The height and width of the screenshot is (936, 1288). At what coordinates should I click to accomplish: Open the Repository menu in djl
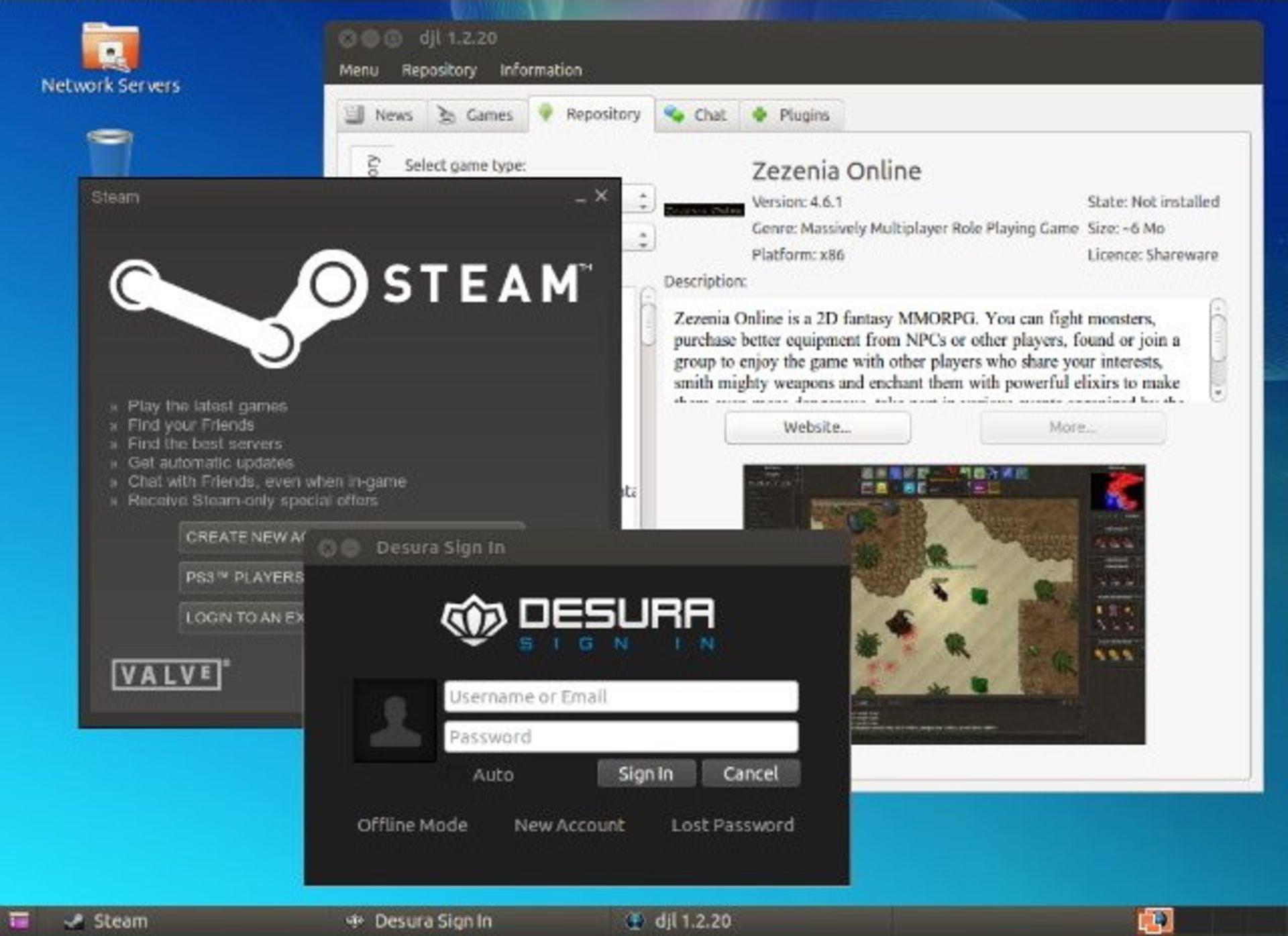(439, 70)
